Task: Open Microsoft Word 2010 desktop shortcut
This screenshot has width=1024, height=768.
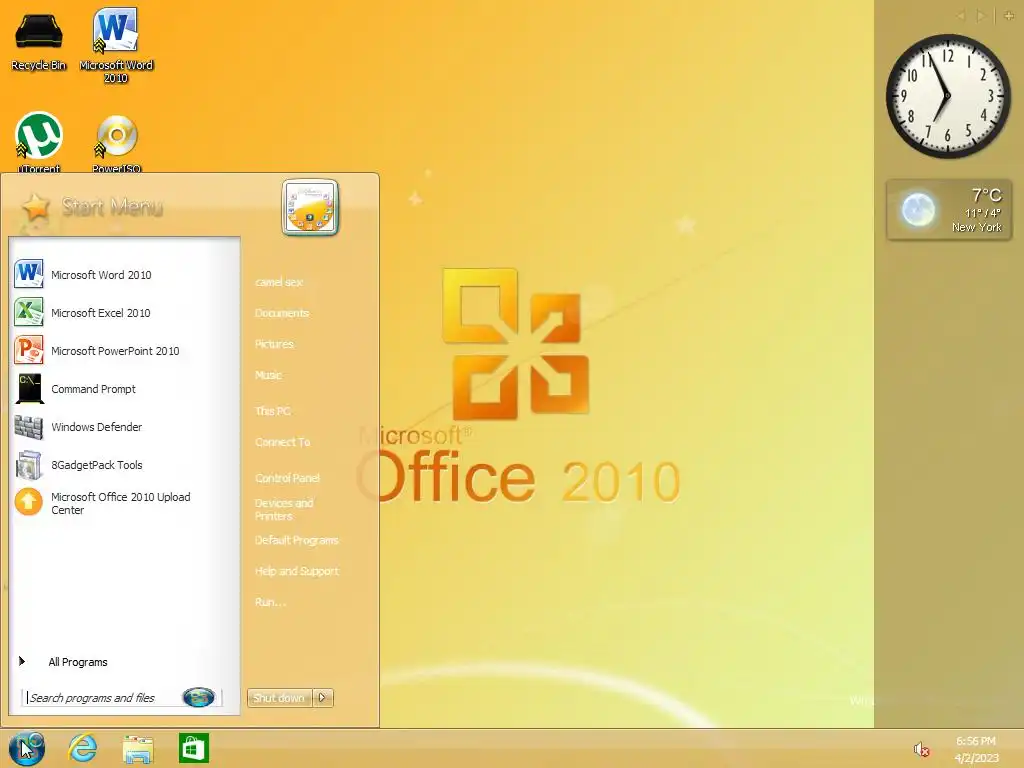Action: tap(116, 44)
